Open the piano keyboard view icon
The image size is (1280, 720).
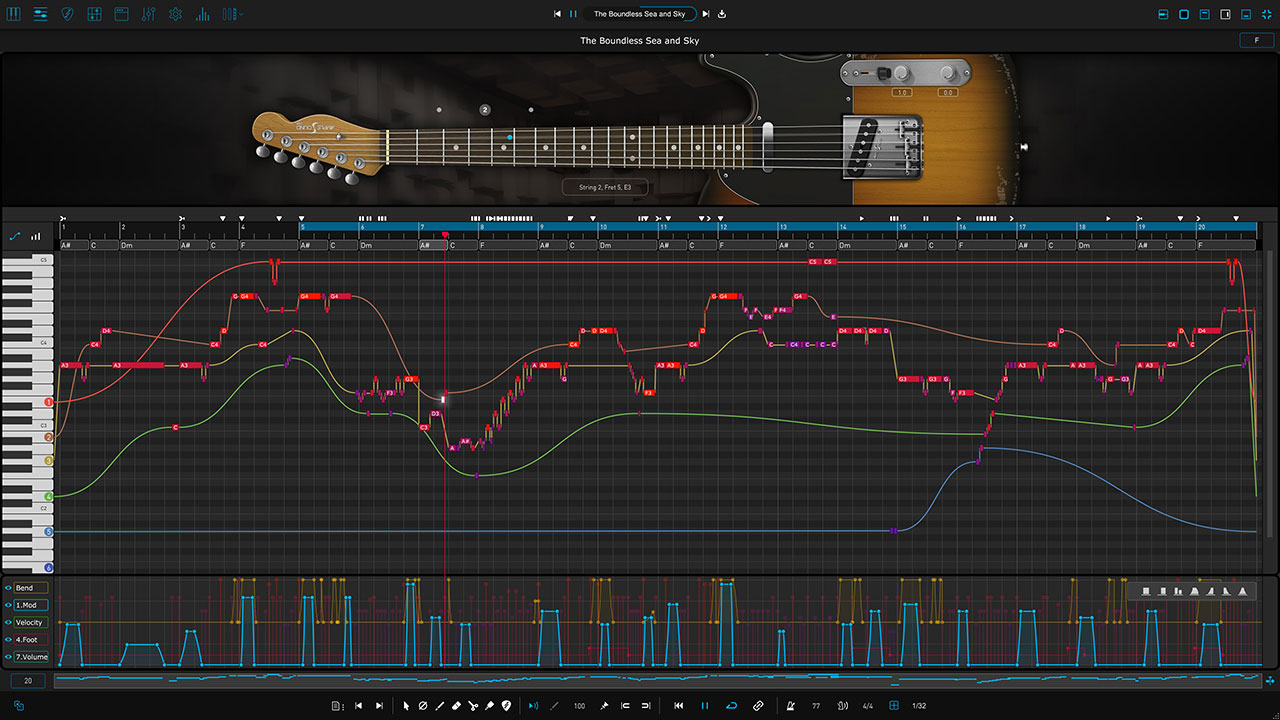coord(14,14)
